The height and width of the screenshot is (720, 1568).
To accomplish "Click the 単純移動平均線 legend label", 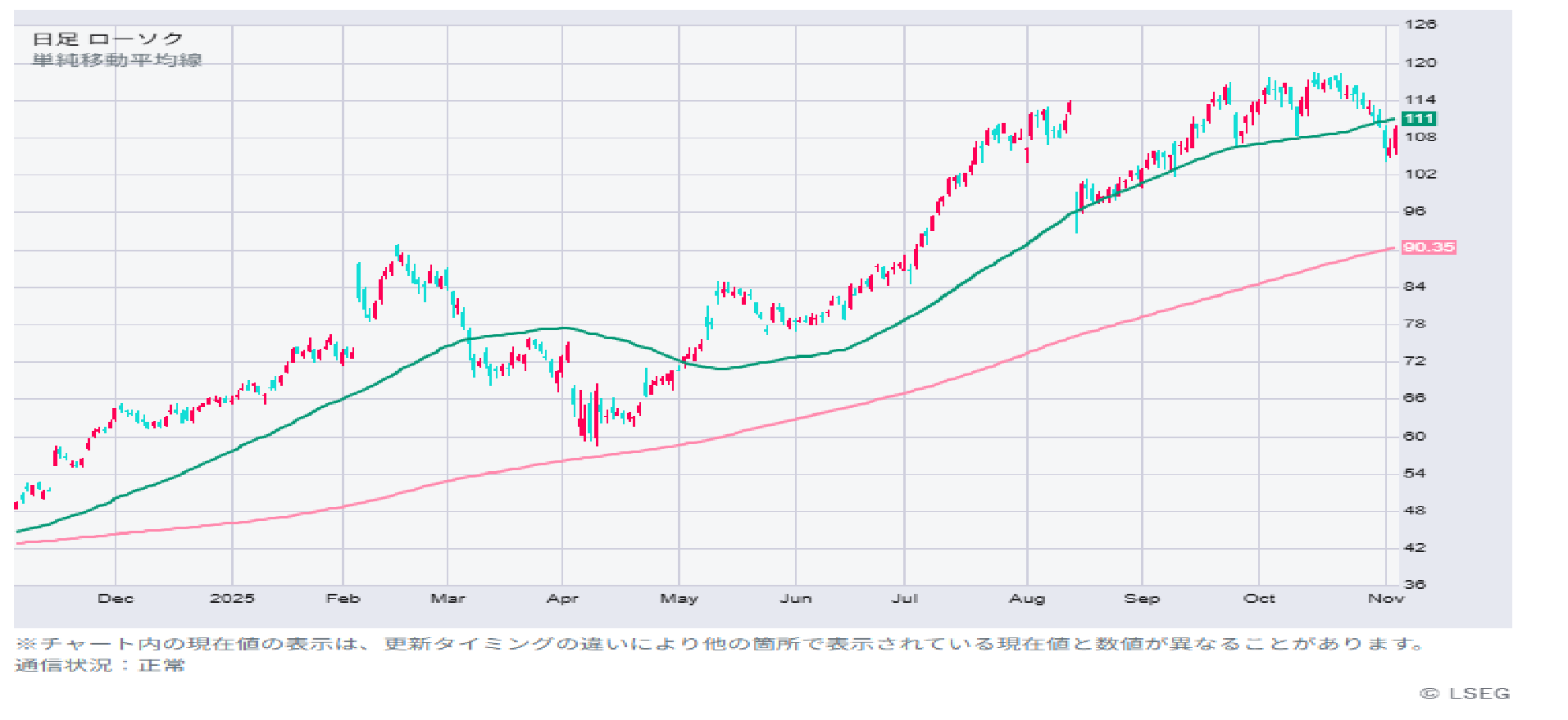I will click(x=117, y=60).
